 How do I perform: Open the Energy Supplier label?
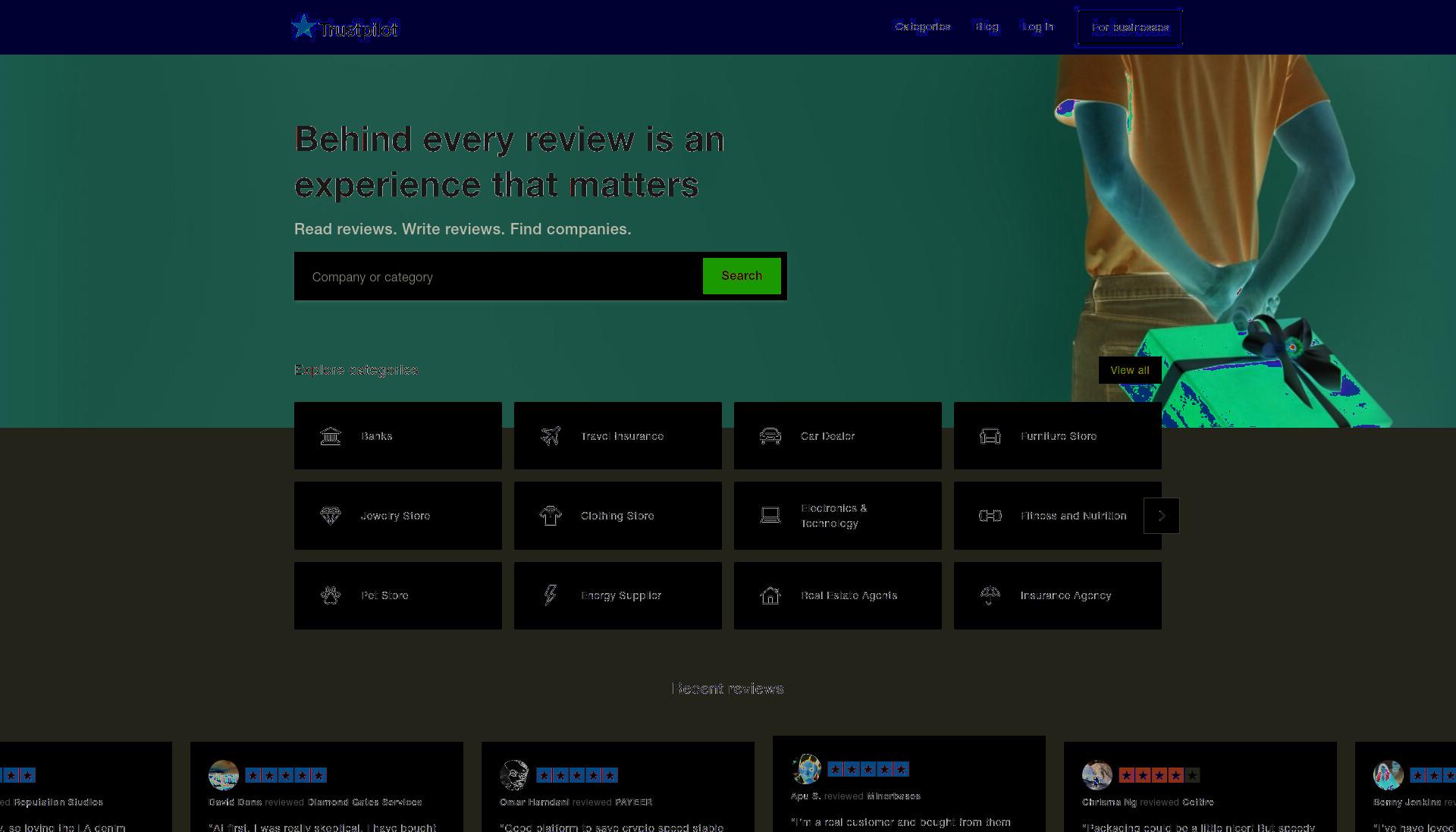click(621, 595)
